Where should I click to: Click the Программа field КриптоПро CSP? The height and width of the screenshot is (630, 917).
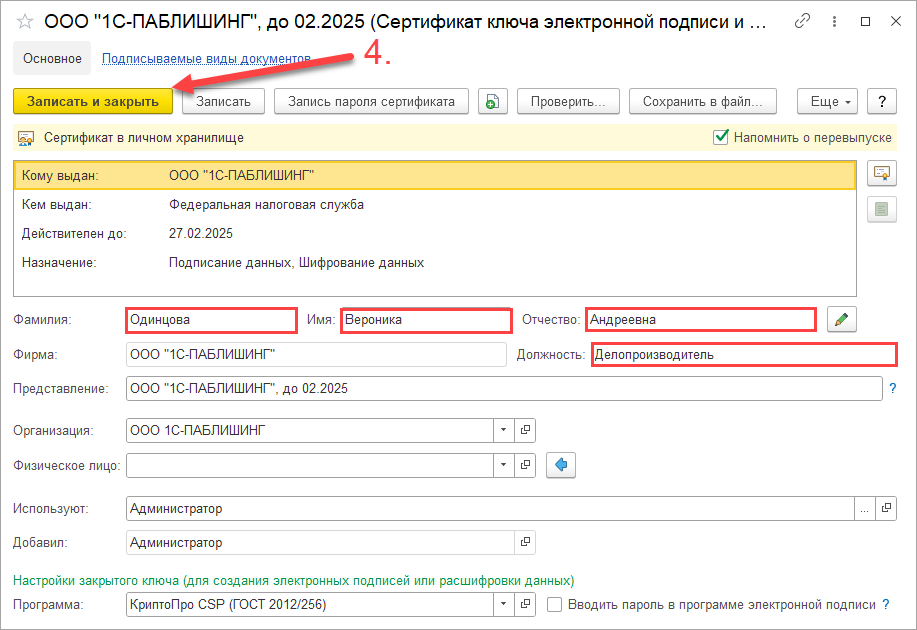pos(310,604)
